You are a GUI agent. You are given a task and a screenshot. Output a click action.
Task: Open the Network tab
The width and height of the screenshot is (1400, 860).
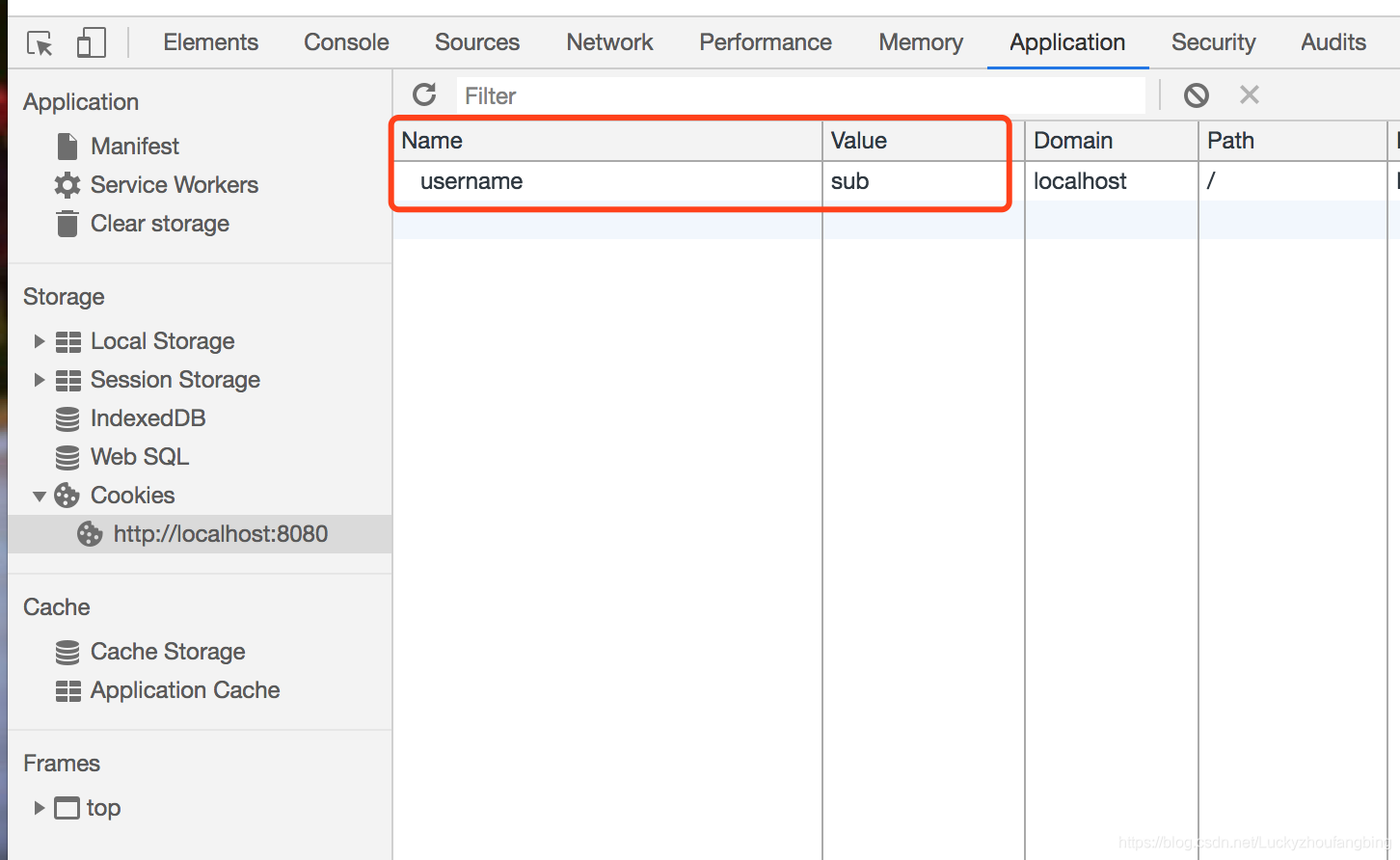pos(609,42)
